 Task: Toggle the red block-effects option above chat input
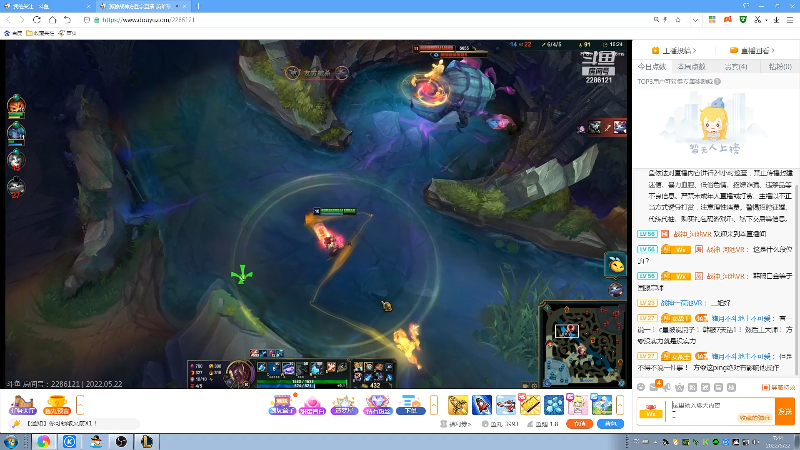point(779,388)
